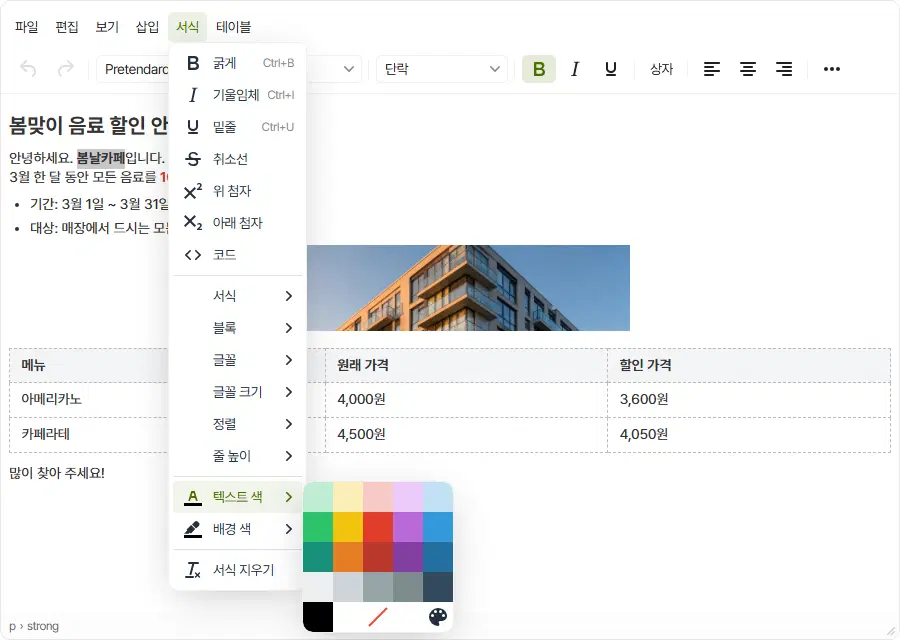Expand the 배경 색 submenu
Screen dimensions: 900x640
tap(238, 529)
